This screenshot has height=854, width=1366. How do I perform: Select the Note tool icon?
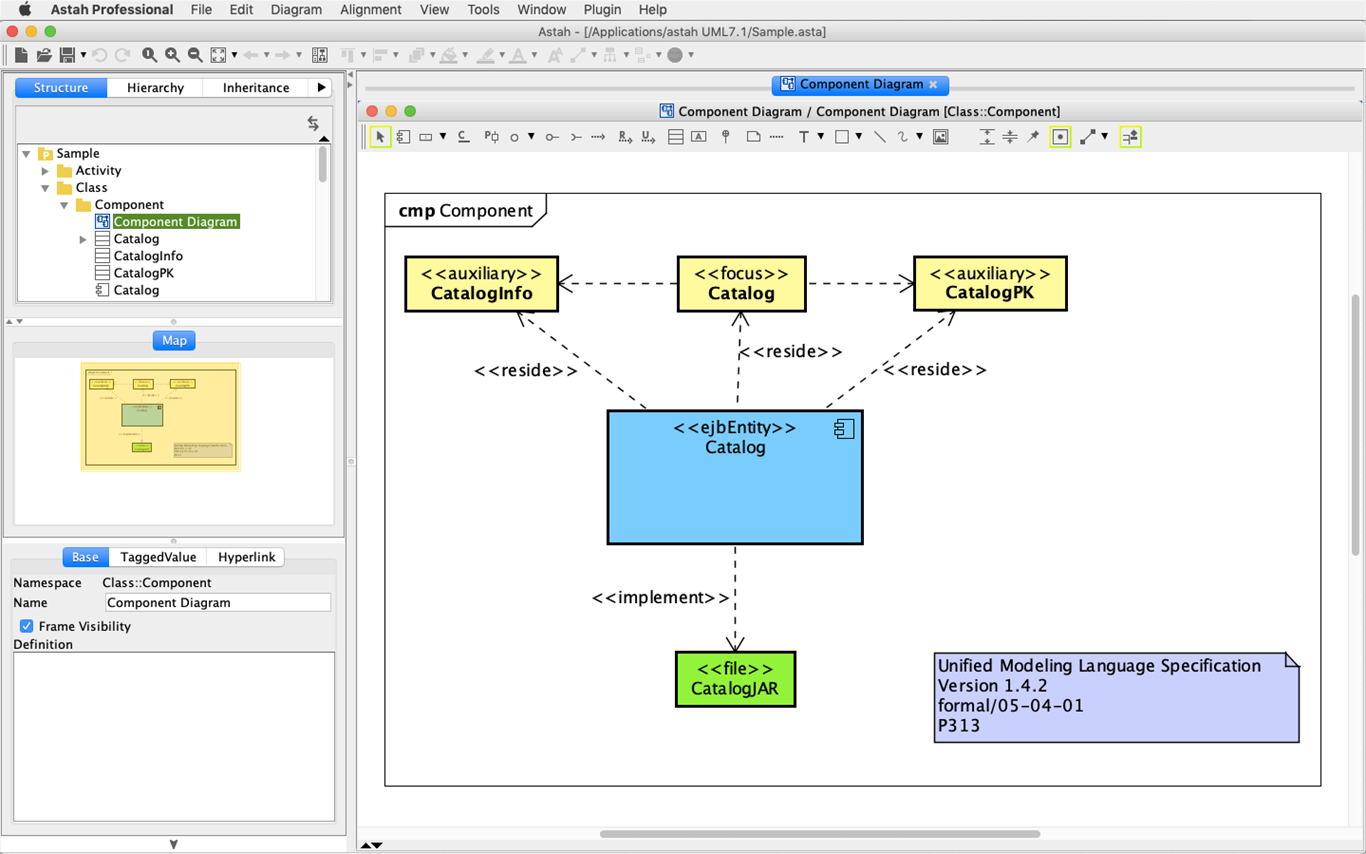(753, 137)
